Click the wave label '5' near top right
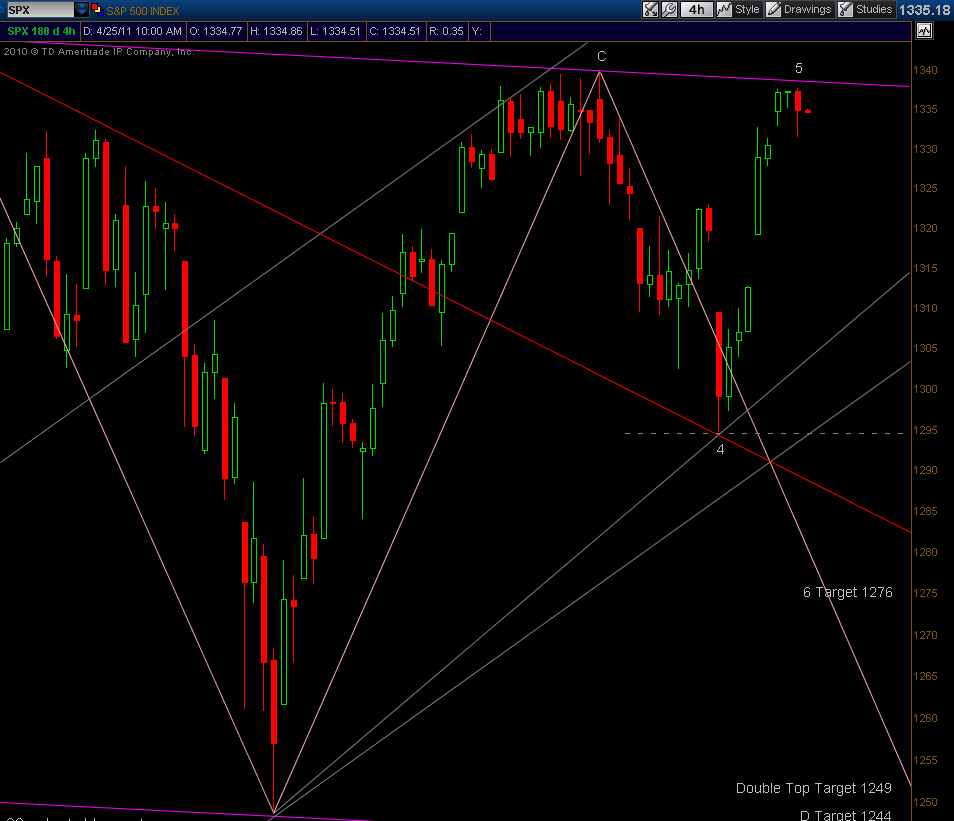 click(x=799, y=68)
